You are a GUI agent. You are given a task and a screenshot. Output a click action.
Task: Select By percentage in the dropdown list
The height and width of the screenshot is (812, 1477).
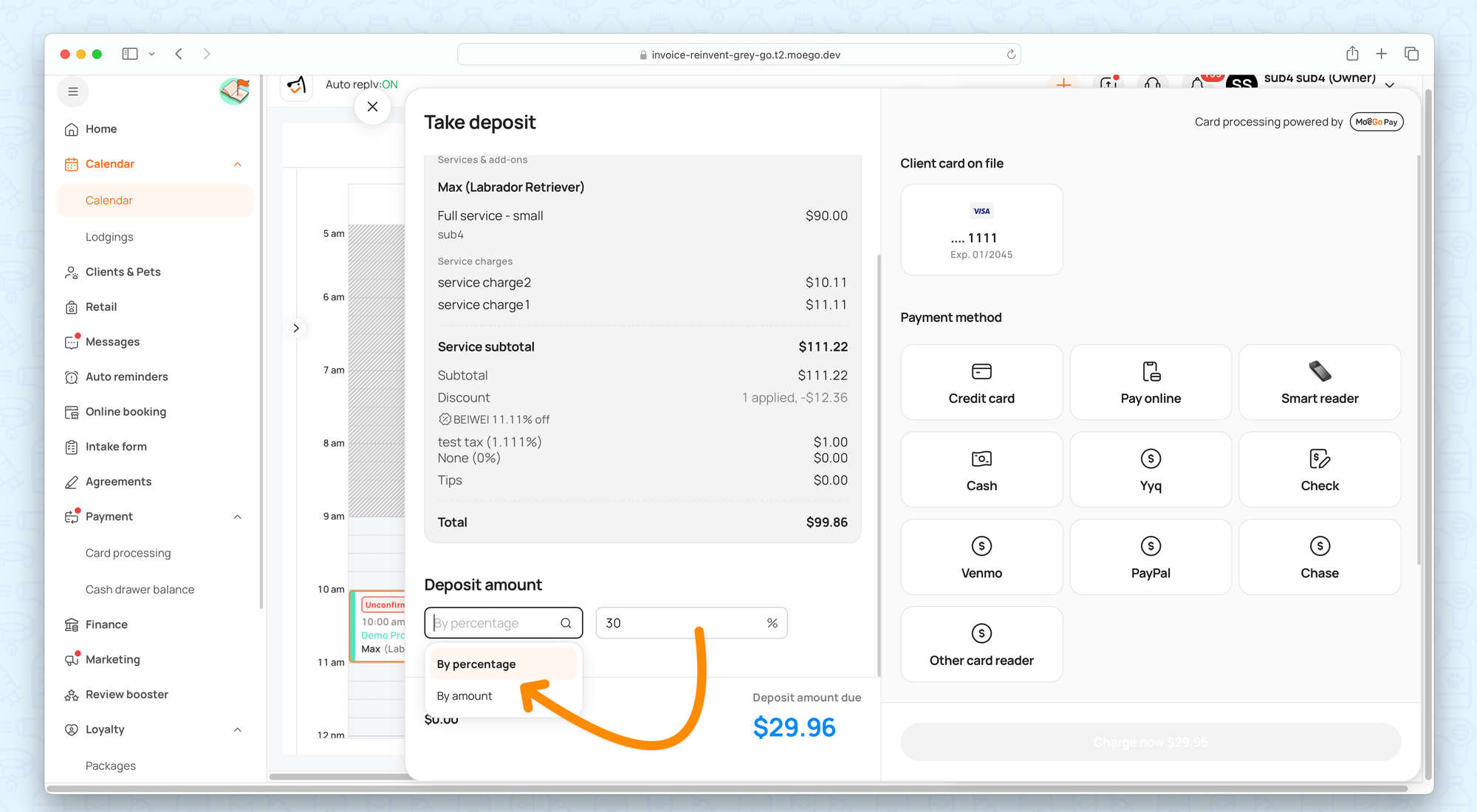(x=476, y=664)
